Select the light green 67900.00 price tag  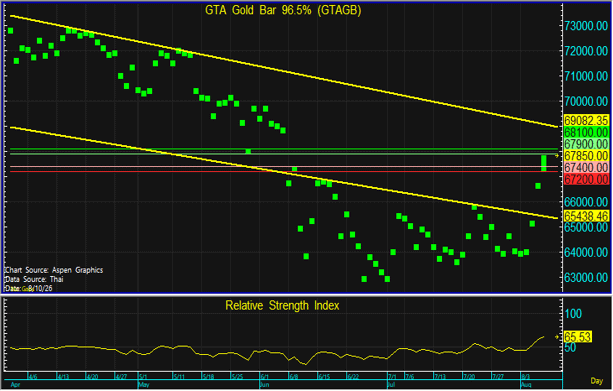(x=586, y=143)
